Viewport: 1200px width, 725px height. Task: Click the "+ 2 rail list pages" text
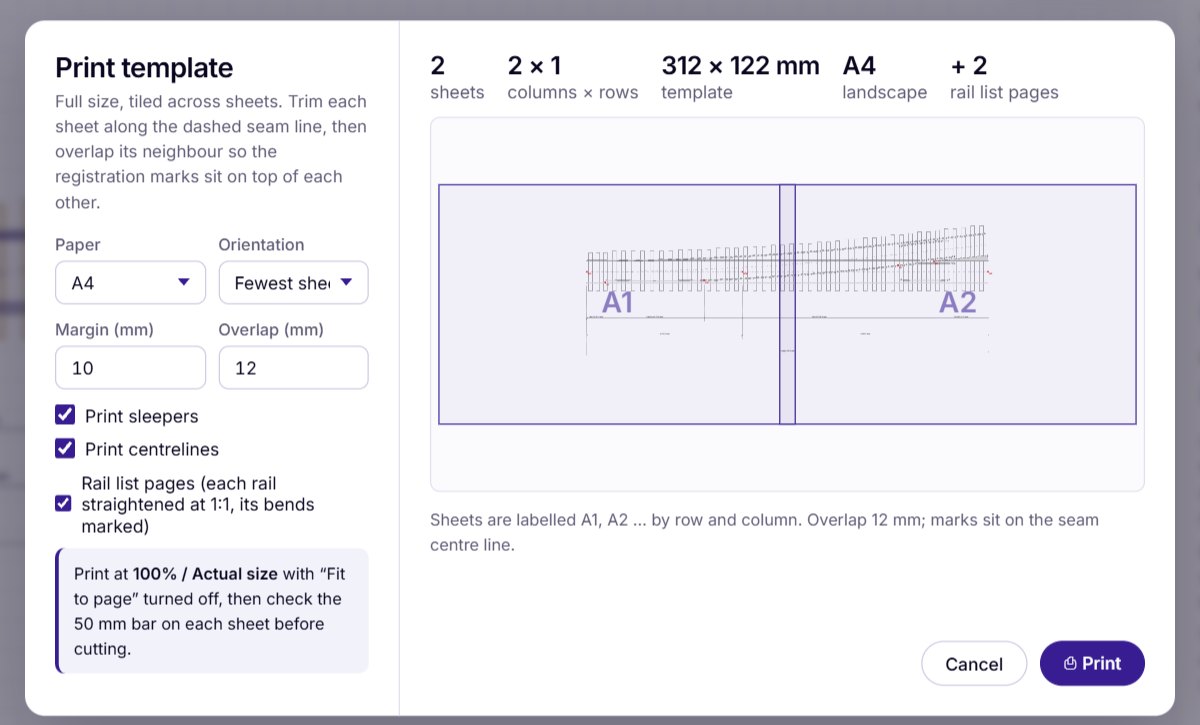click(1004, 78)
